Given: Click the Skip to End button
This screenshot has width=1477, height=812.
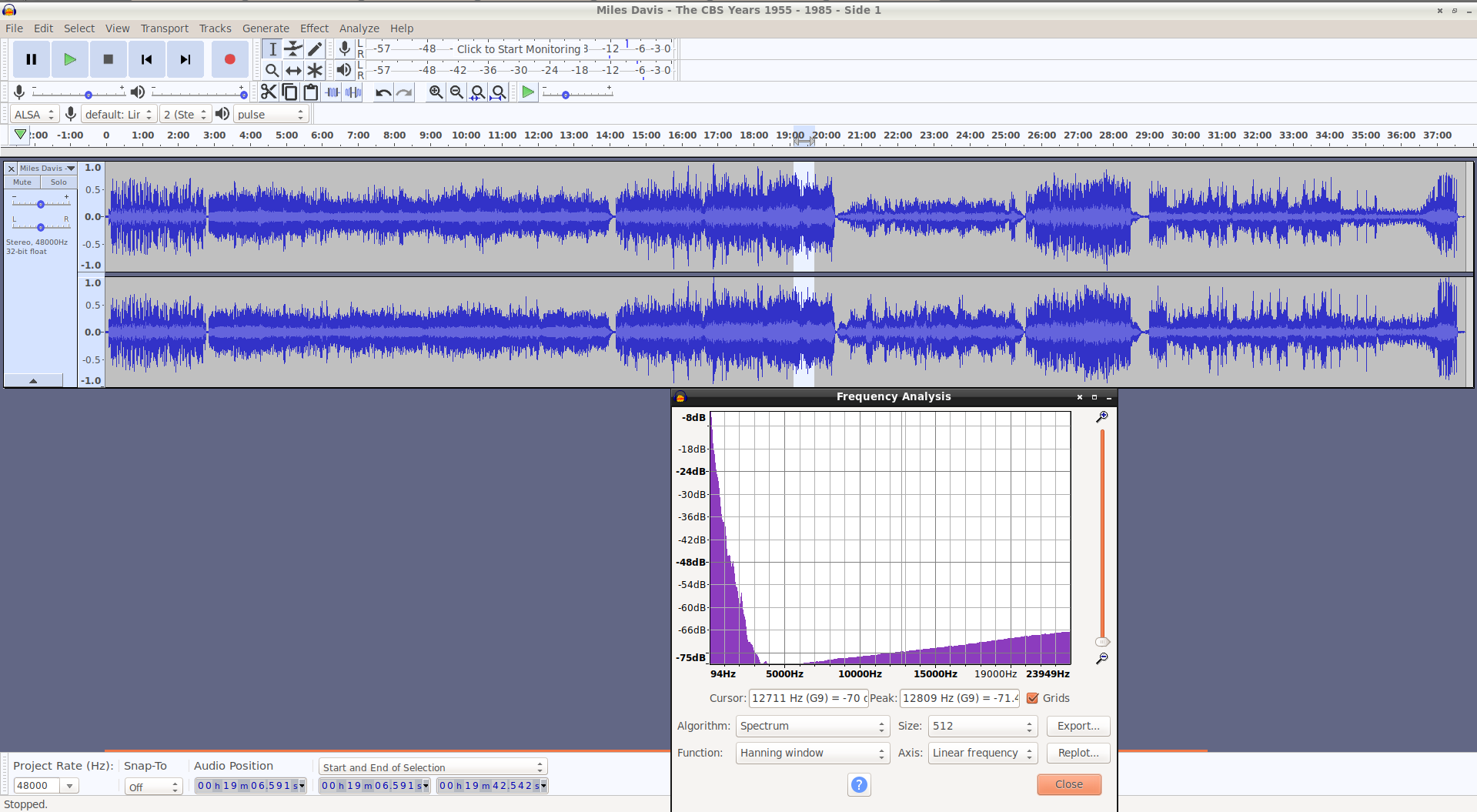Looking at the screenshot, I should 185,59.
